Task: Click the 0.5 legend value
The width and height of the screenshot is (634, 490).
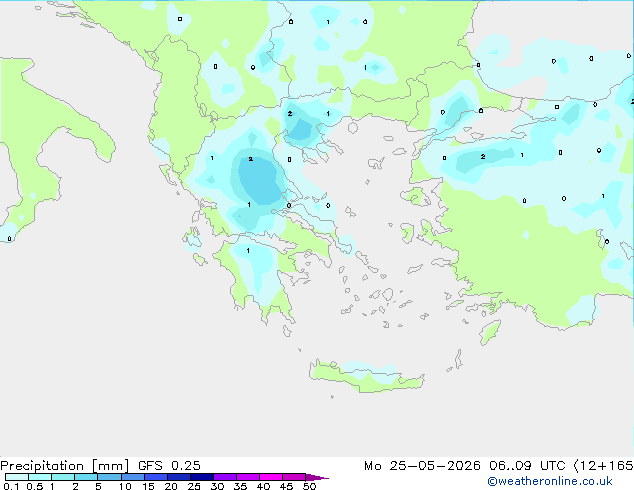Action: pos(34,486)
